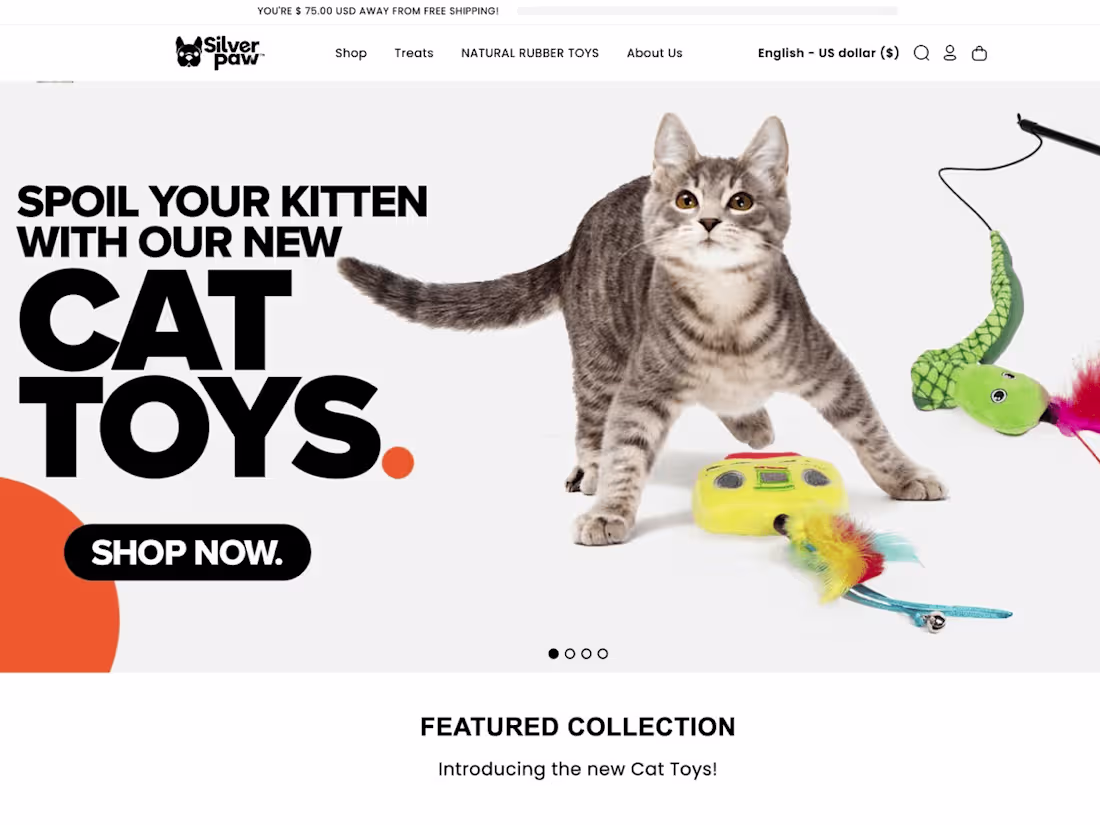Open the Shop menu
Image resolution: width=1100 pixels, height=825 pixels.
351,53
